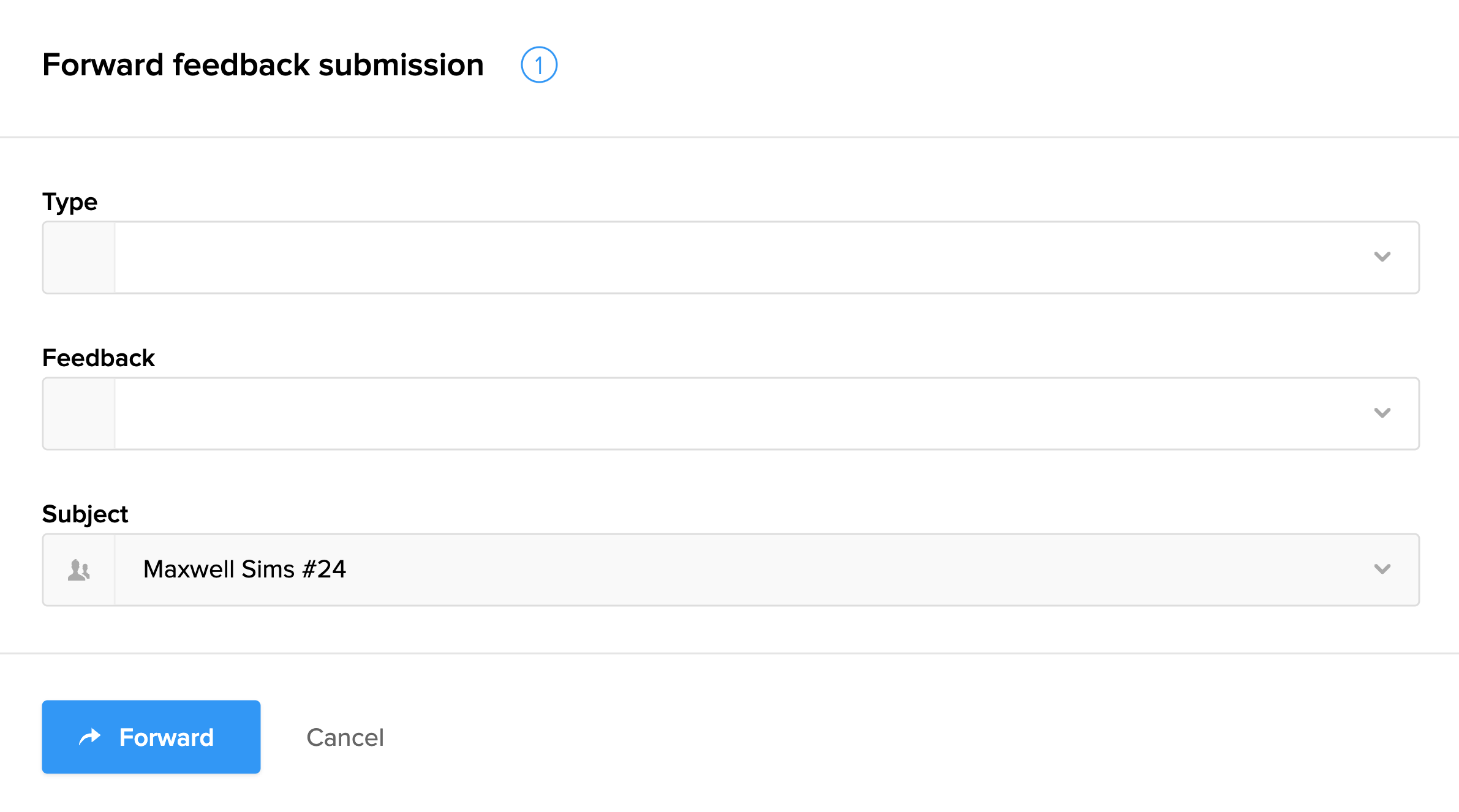The height and width of the screenshot is (812, 1459).
Task: Click the divider line below the heading
Action: 729,137
